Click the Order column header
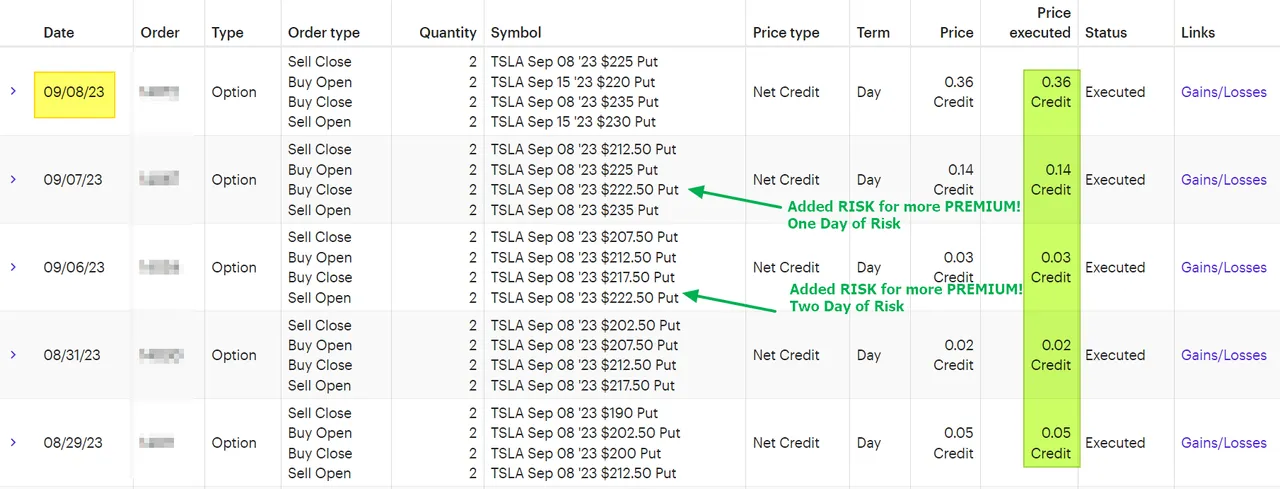 [160, 33]
